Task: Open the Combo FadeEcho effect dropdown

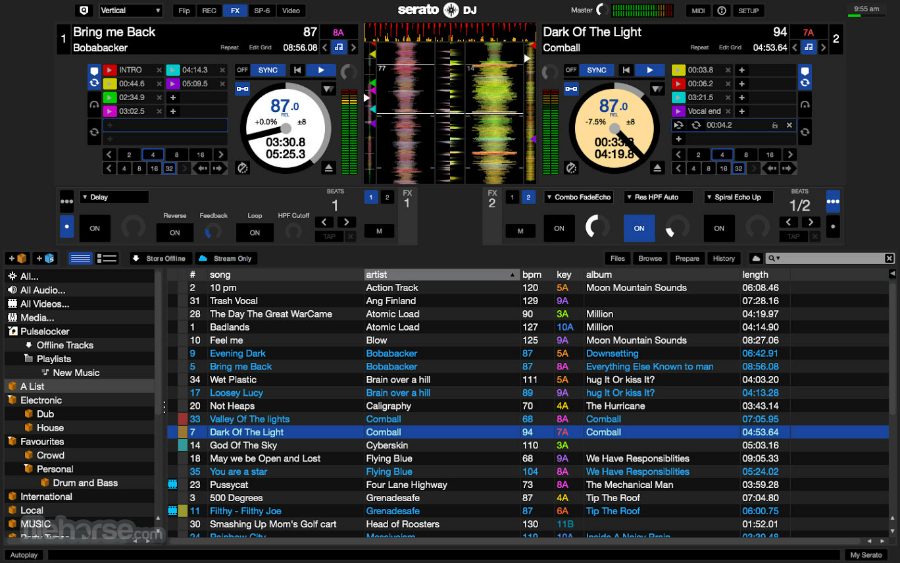Action: tap(579, 197)
